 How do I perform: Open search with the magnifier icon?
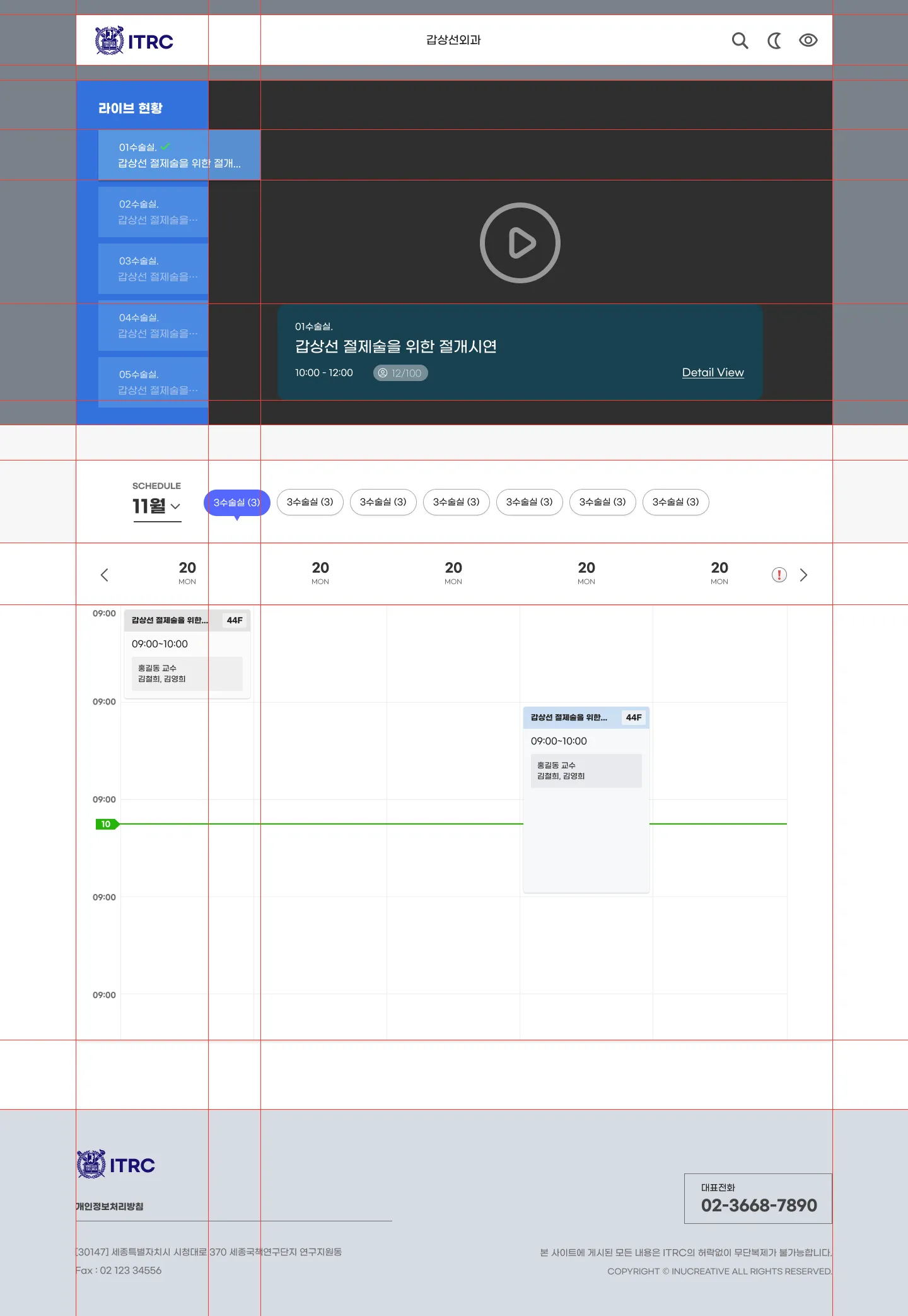pyautogui.click(x=740, y=40)
